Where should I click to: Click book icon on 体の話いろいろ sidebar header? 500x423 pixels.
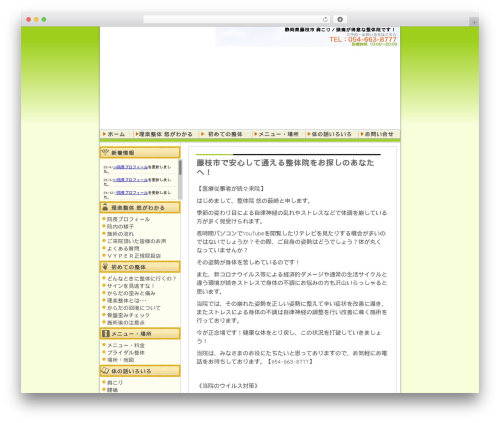[x=105, y=370]
